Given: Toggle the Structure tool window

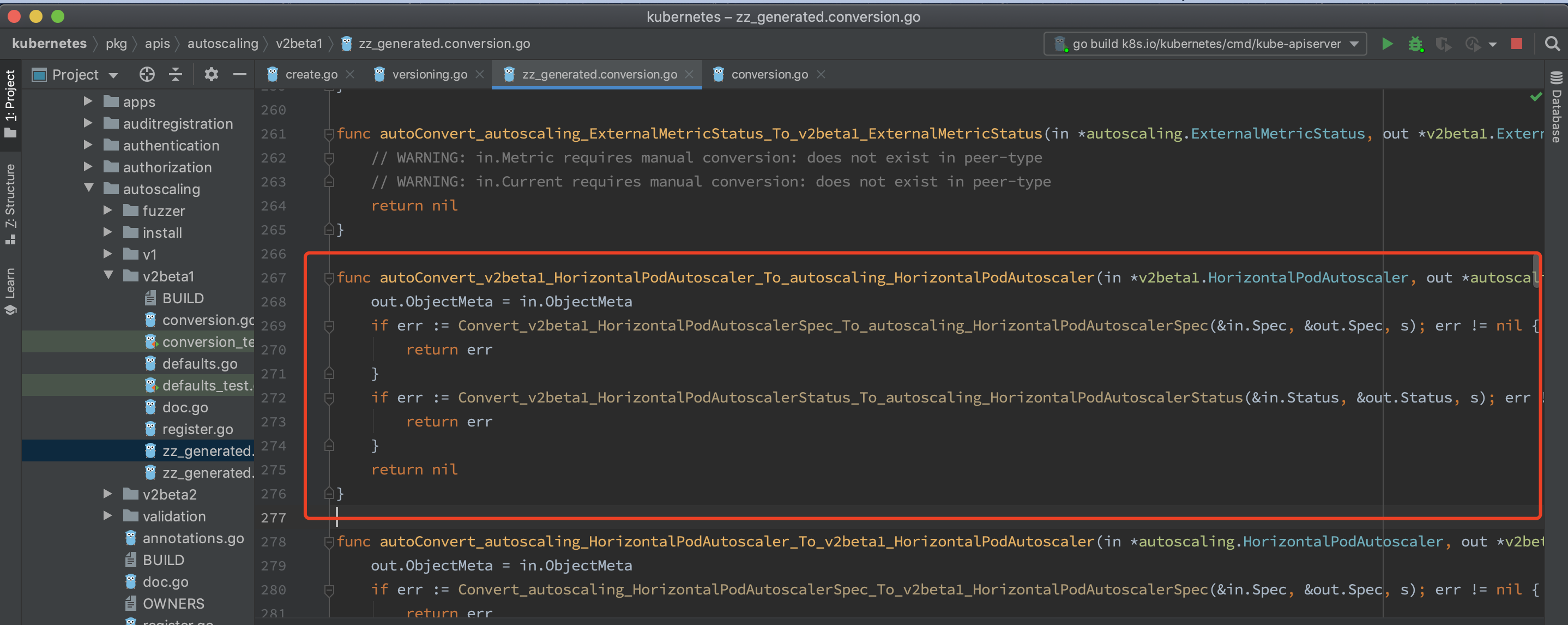Looking at the screenshot, I should click(x=10, y=203).
